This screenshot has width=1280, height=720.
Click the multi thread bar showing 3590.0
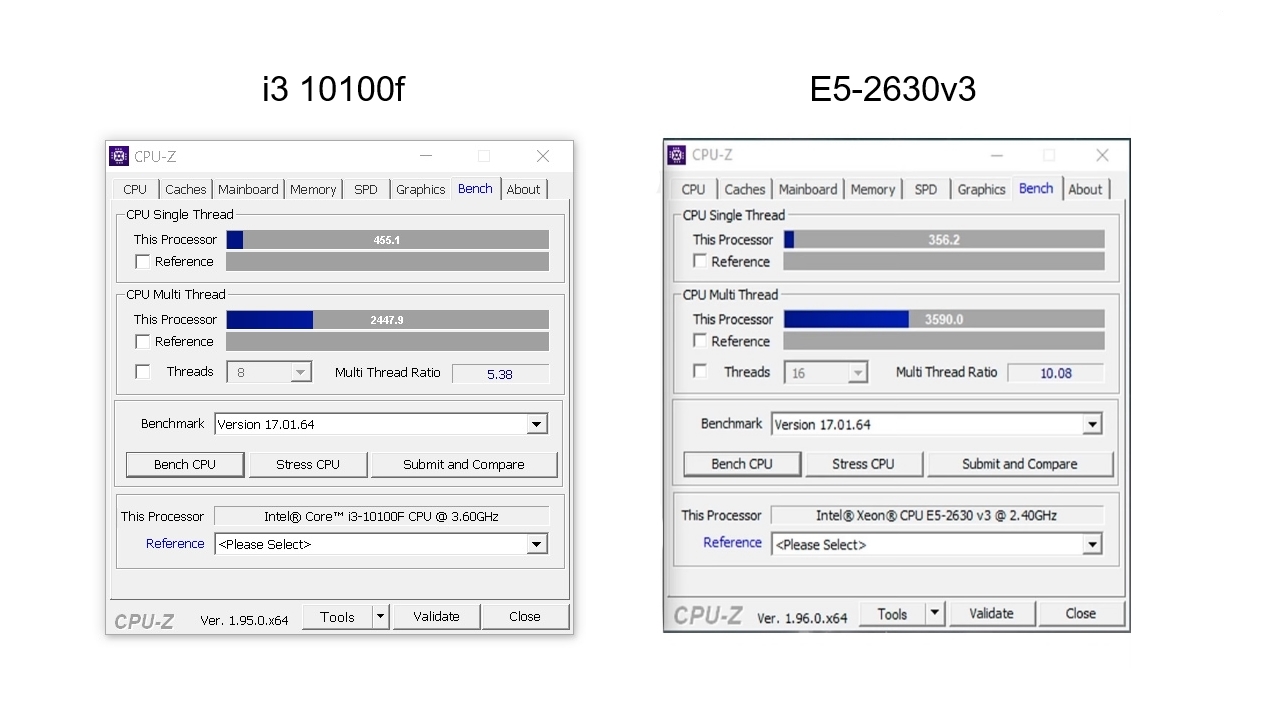pyautogui.click(x=944, y=320)
